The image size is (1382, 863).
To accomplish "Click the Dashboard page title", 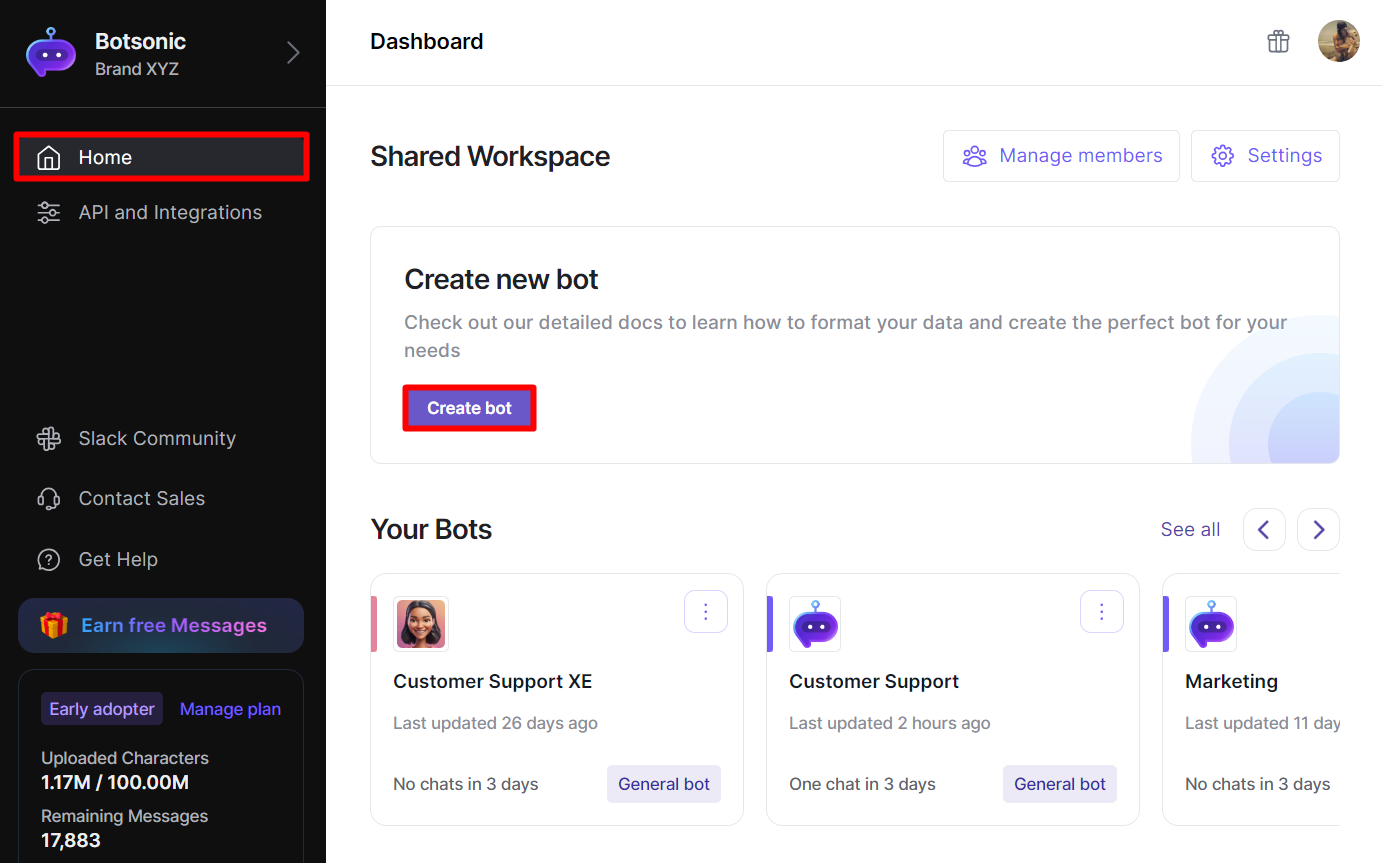I will (427, 42).
